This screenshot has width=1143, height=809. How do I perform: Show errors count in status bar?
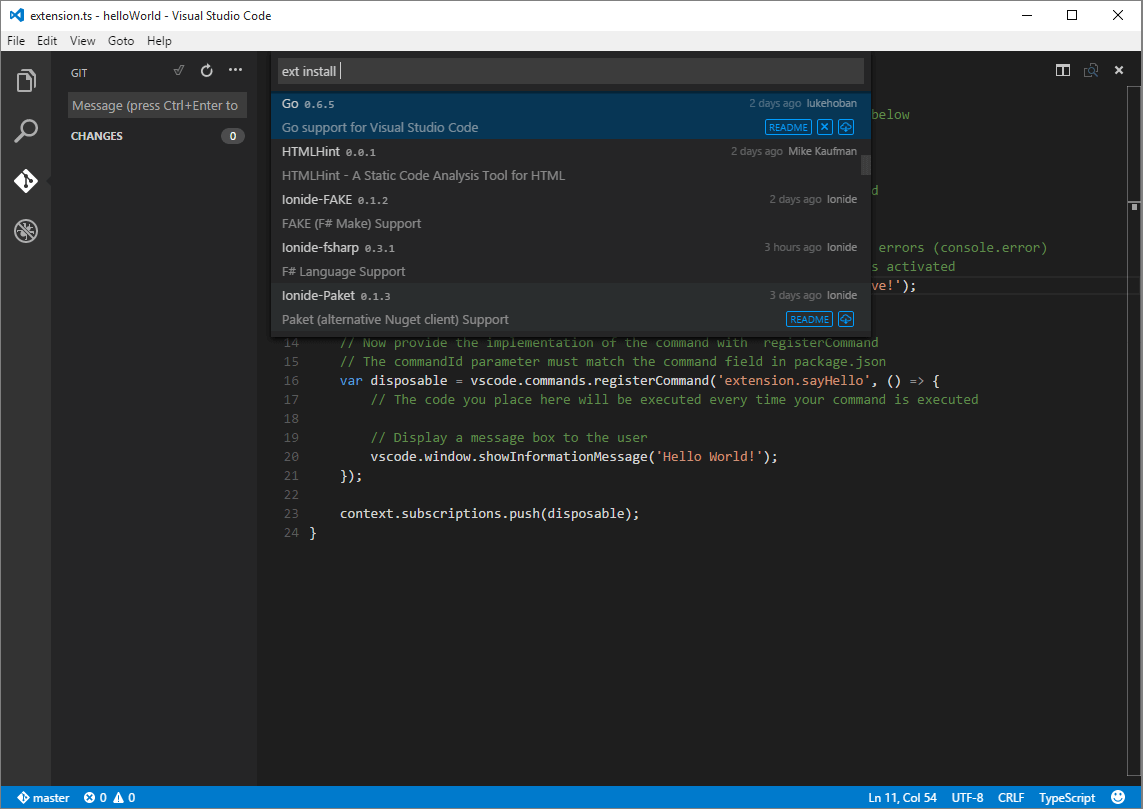click(x=95, y=797)
